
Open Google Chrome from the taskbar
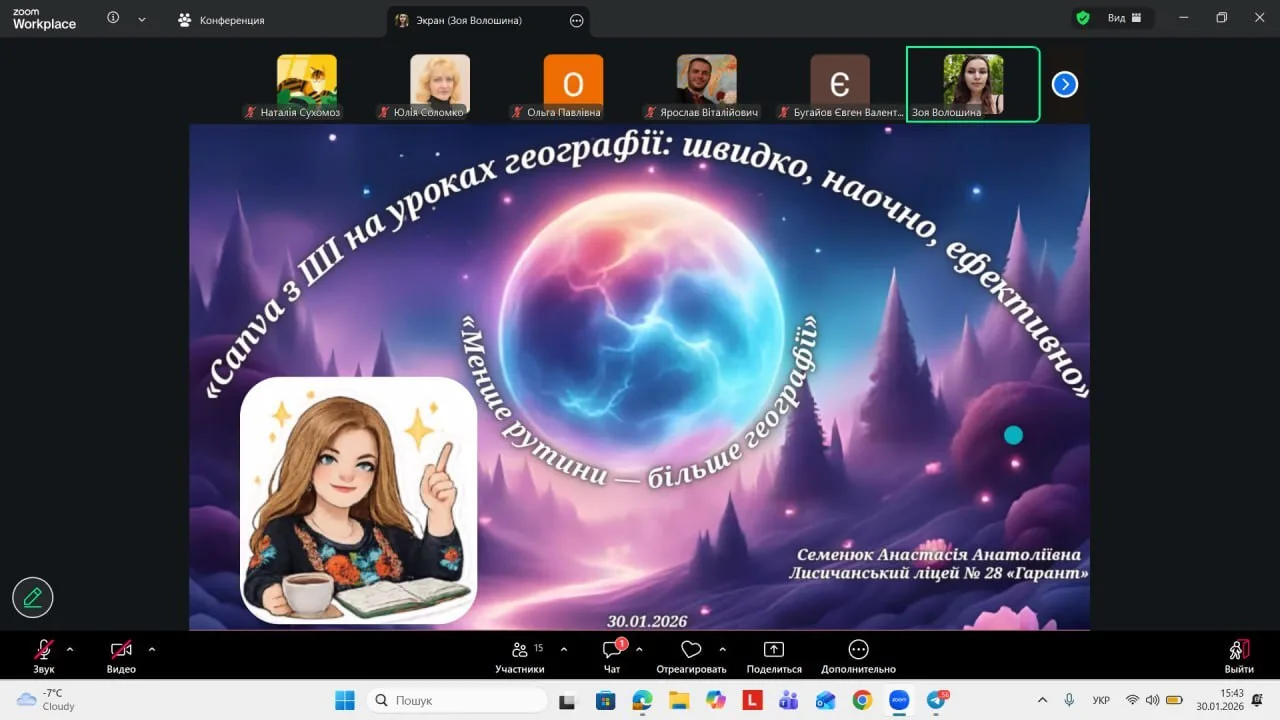(x=862, y=700)
